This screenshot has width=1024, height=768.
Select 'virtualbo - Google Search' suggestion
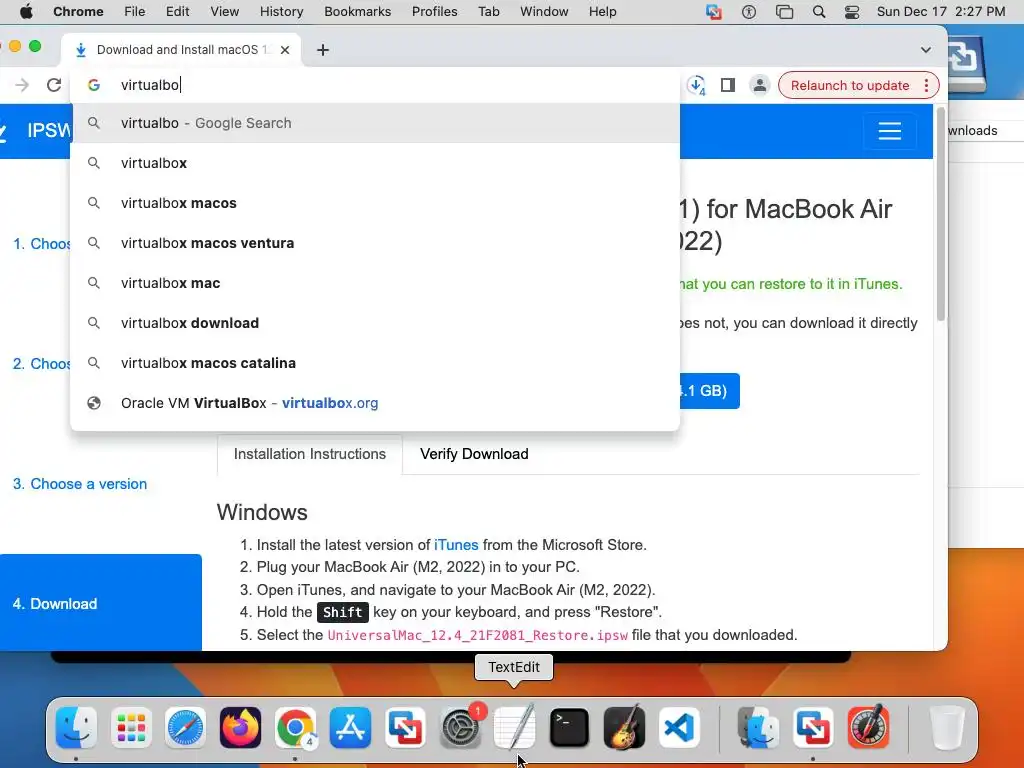click(x=375, y=123)
